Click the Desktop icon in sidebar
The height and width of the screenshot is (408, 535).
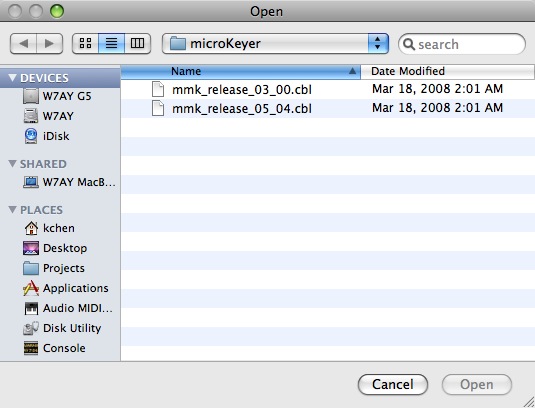(x=31, y=248)
